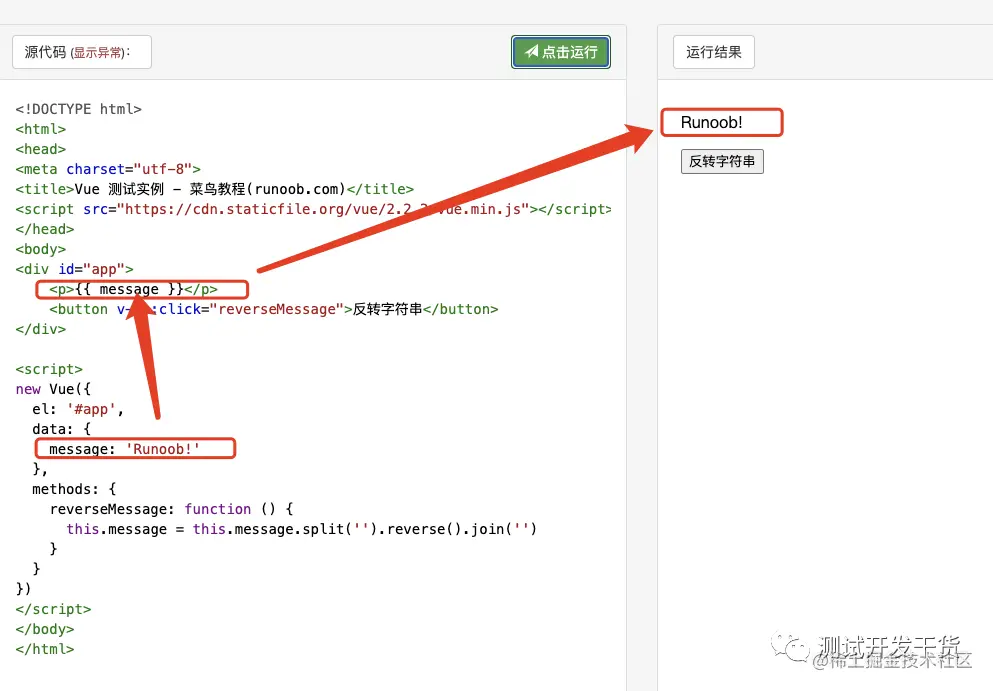993x691 pixels.
Task: Click the el: '#app' code line
Action: [x=78, y=409]
